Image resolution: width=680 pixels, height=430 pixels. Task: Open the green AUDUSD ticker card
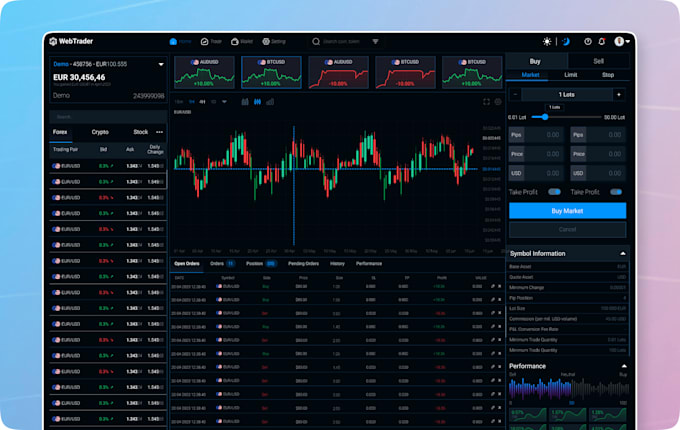204,72
